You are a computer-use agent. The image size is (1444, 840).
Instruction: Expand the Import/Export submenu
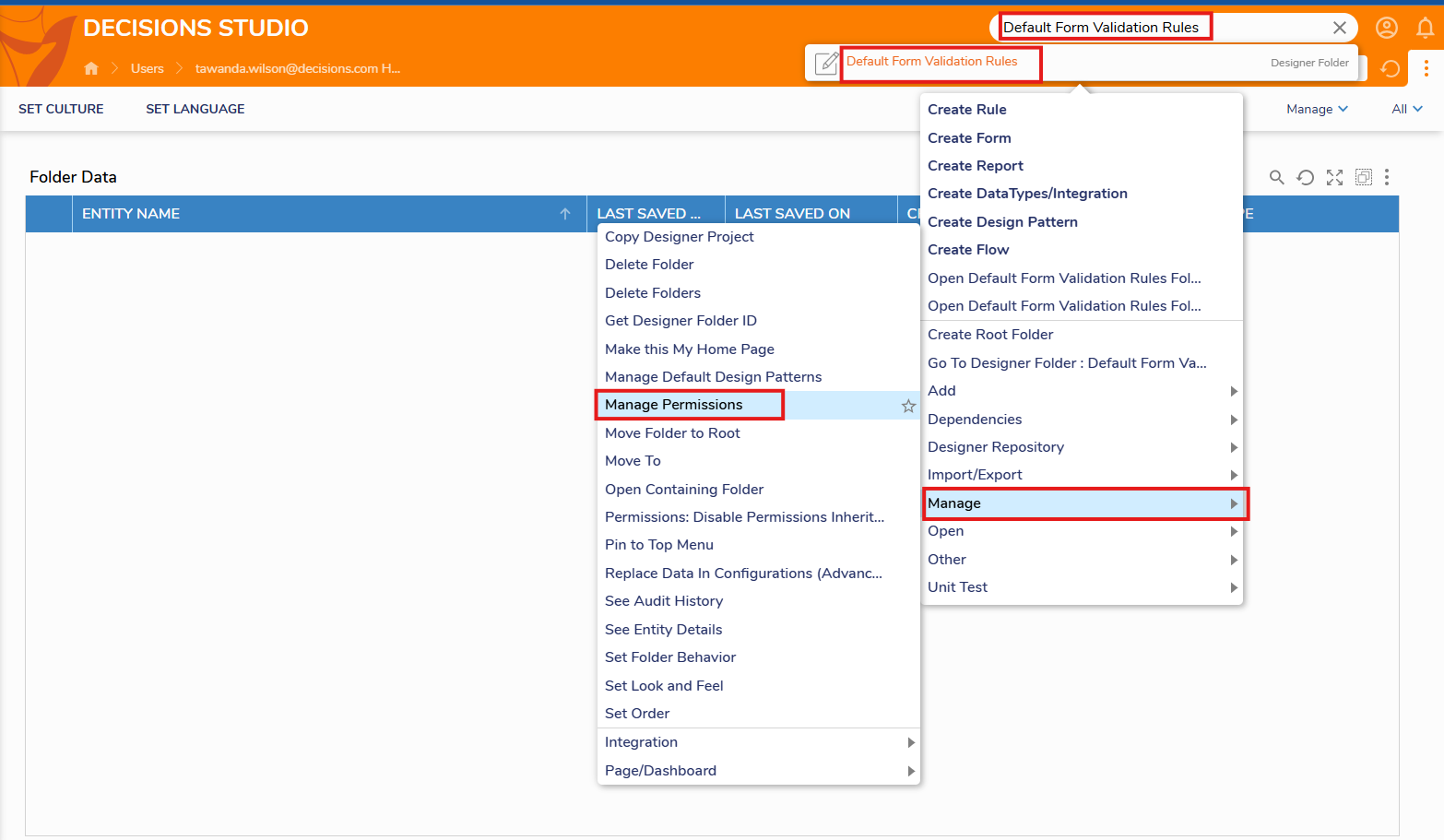click(x=1082, y=475)
